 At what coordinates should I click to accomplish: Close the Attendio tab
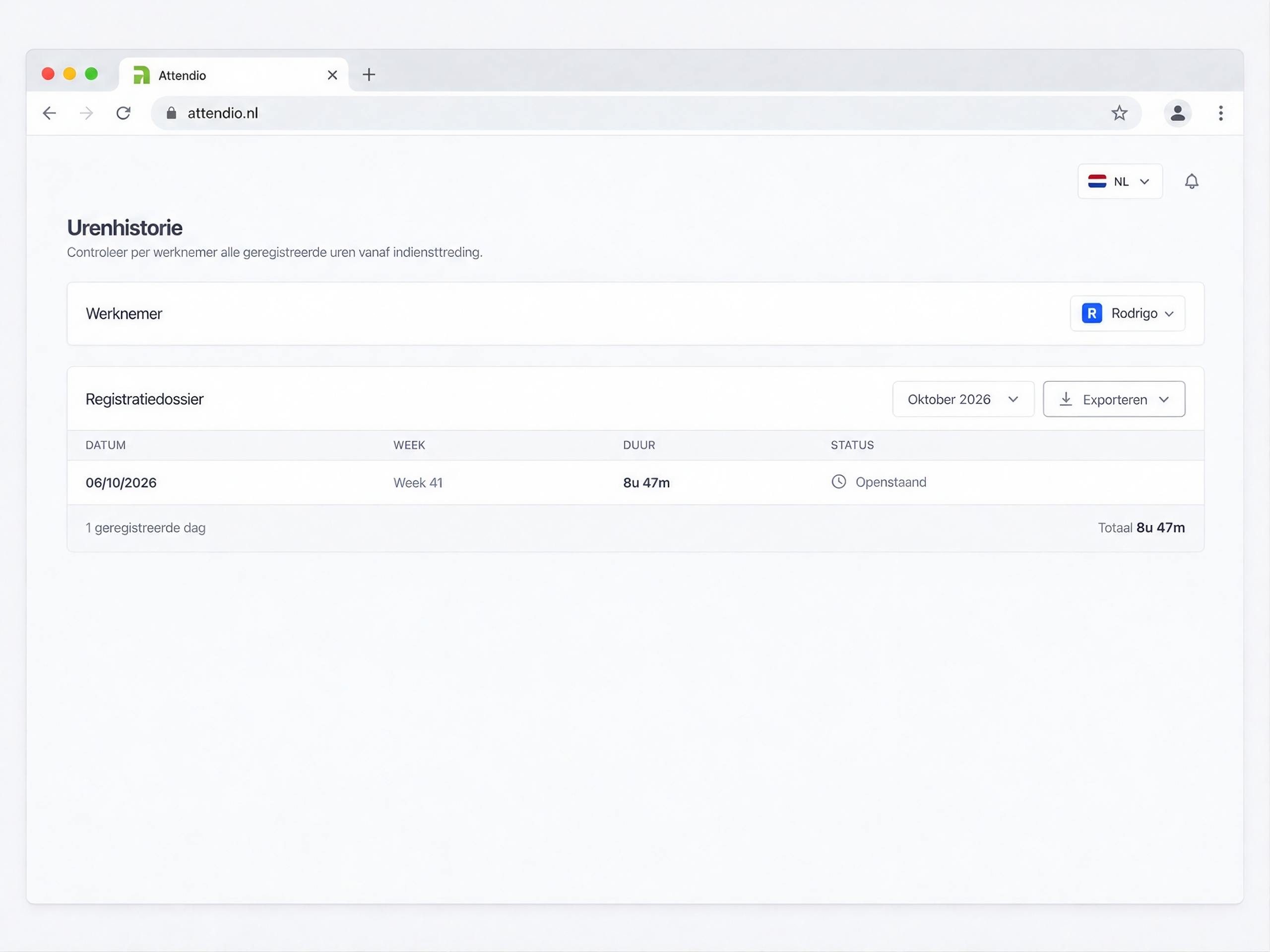click(332, 75)
